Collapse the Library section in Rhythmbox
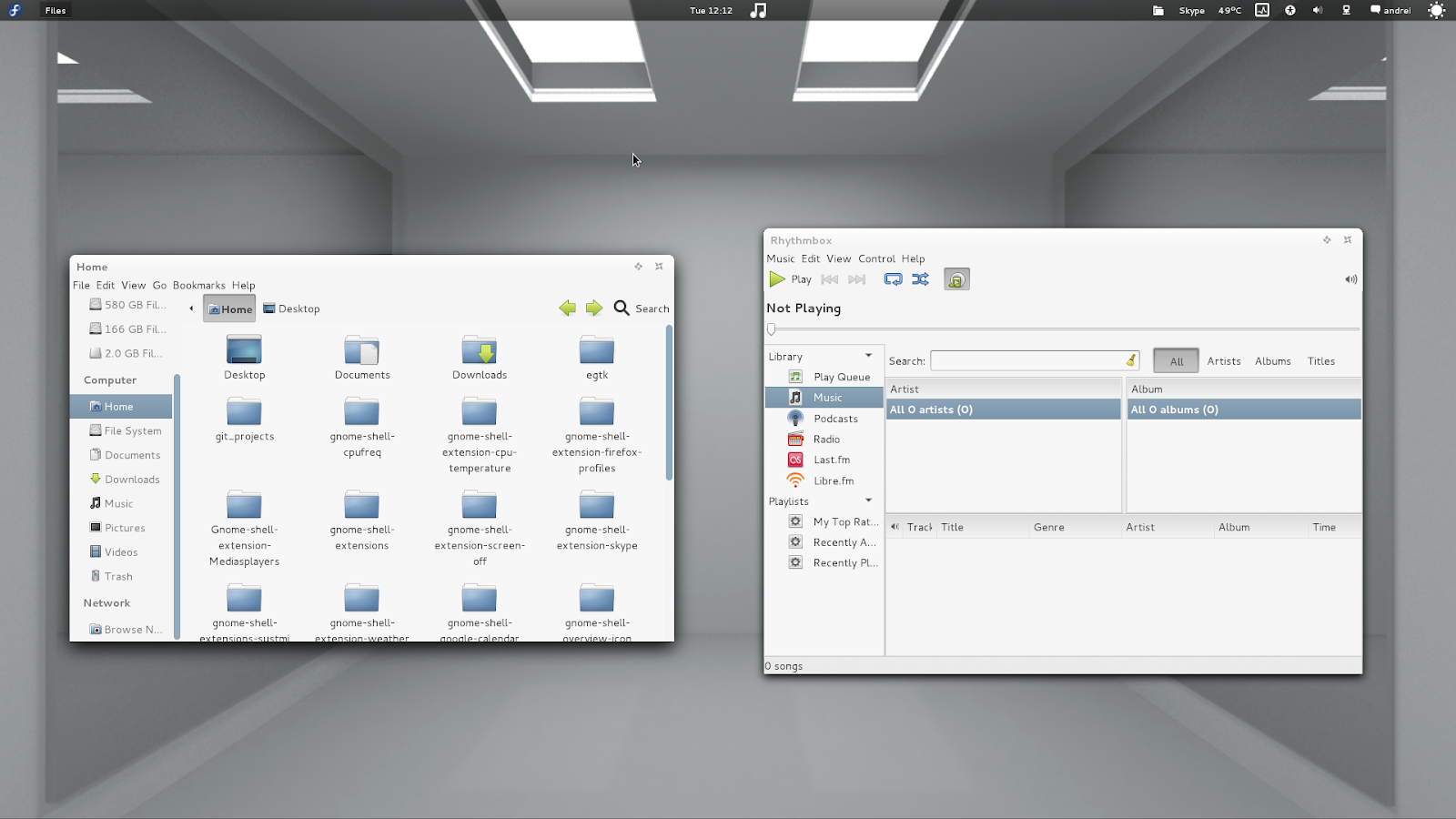This screenshot has height=819, width=1456. click(x=868, y=356)
